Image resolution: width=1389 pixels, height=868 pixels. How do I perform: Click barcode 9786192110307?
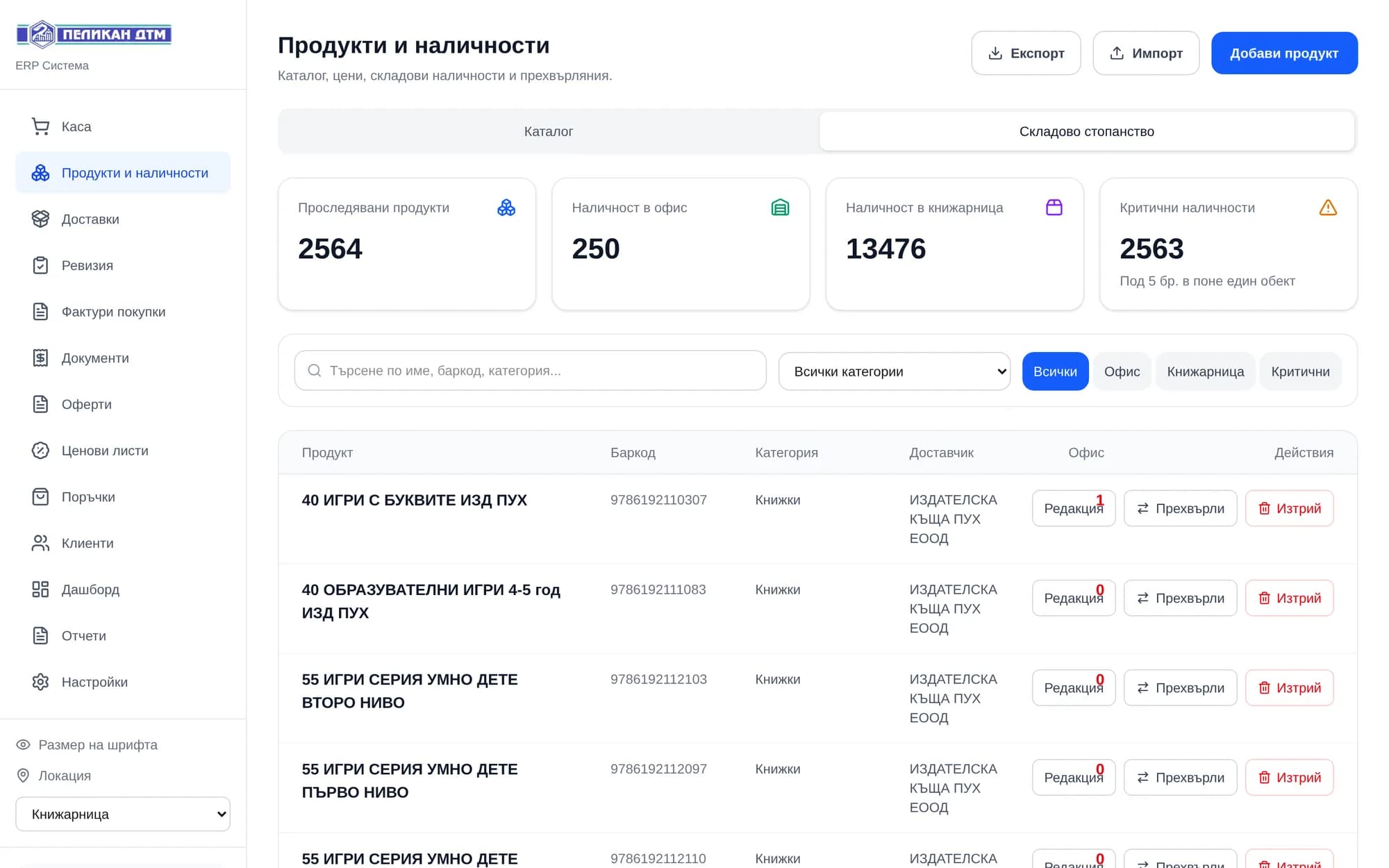(658, 500)
